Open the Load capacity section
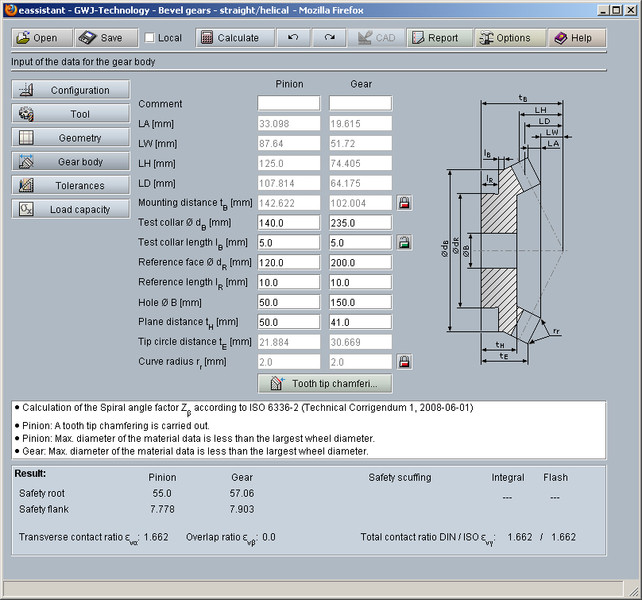The image size is (642, 600). 71,209
